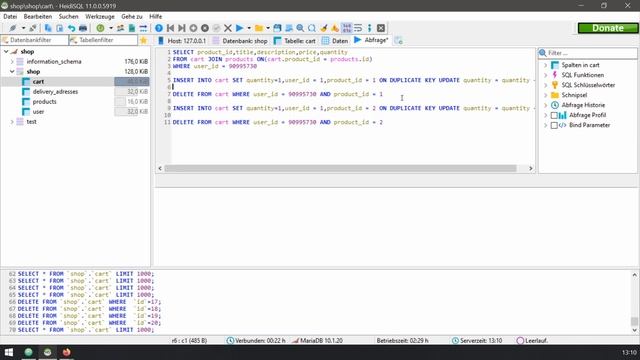640x360 pixels.
Task: Enable the Bind Parameter checkbox
Action: point(554,125)
